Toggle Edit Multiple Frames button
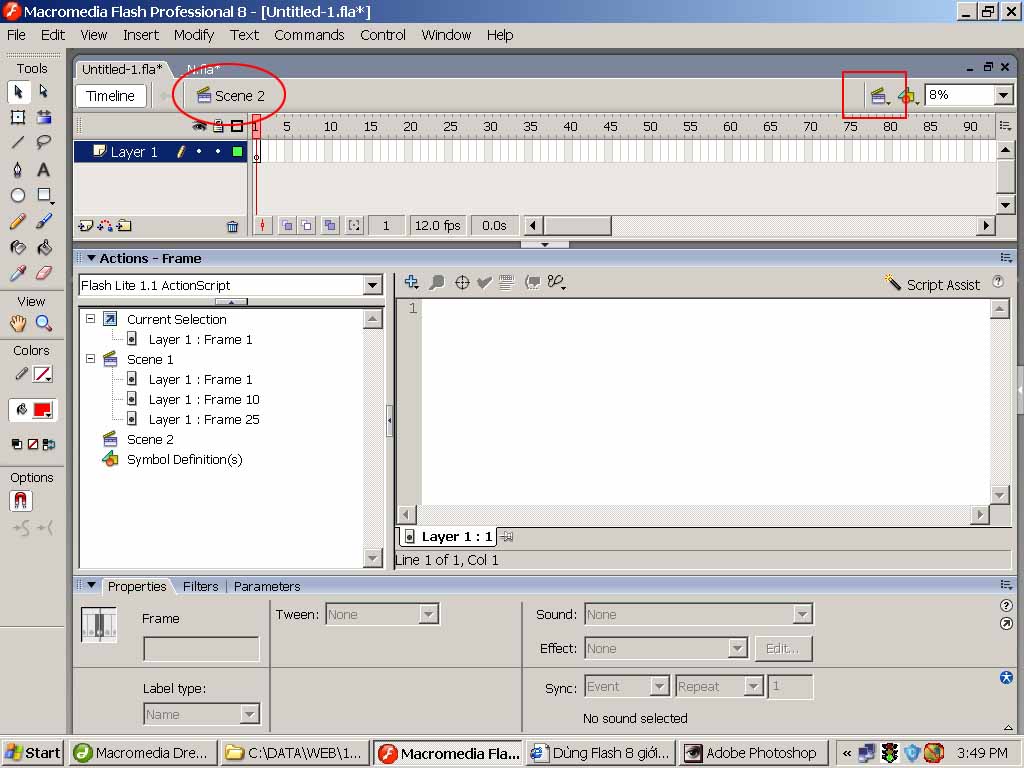Screen dimensions: 1024x768 click(x=330, y=226)
